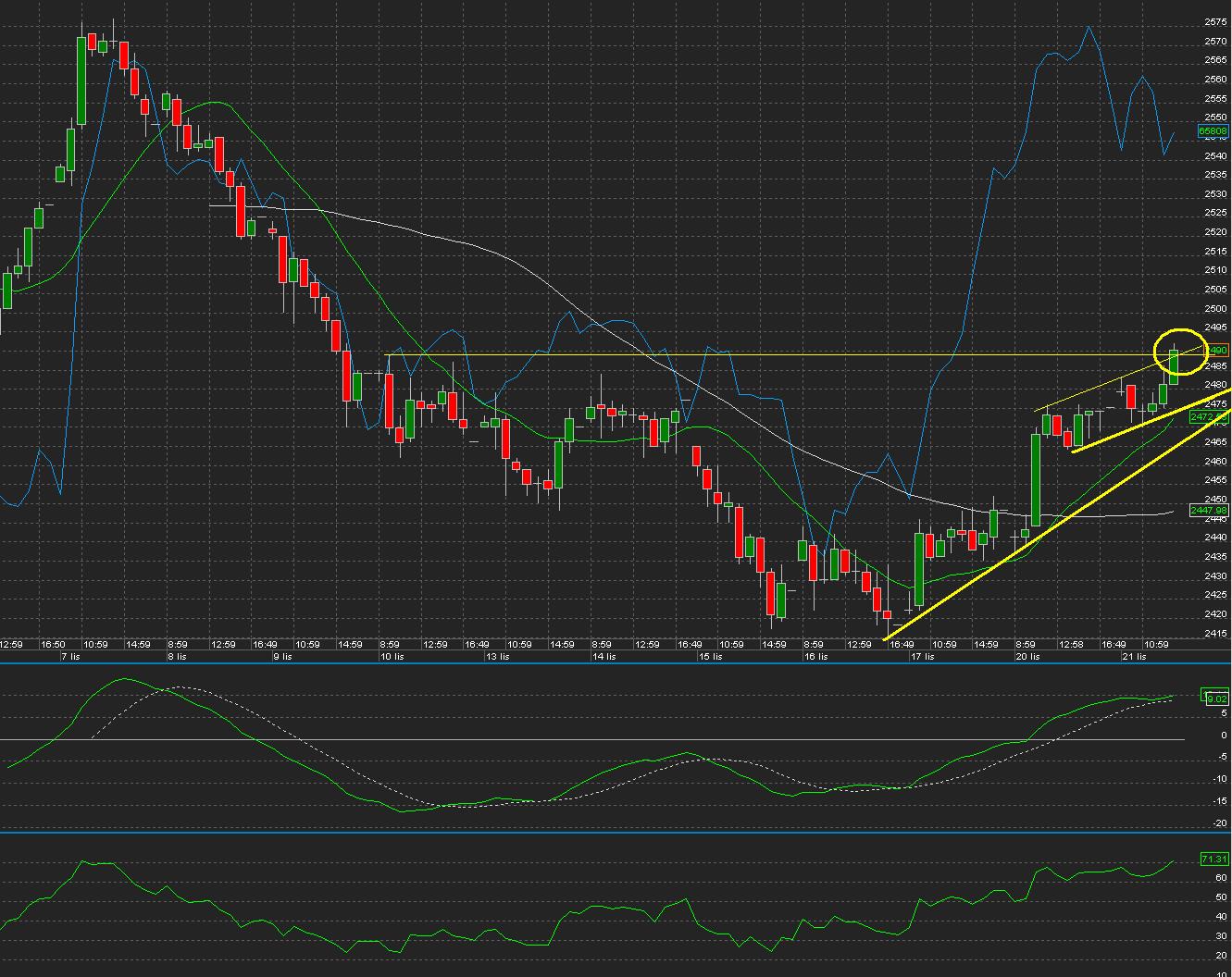Click the '13 lis' date on time axis

click(498, 656)
